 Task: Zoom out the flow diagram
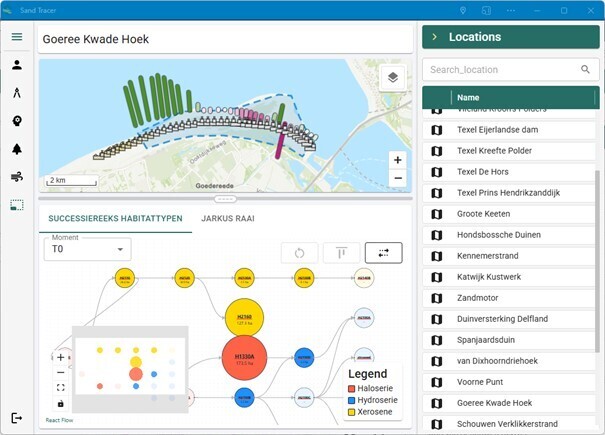[x=61, y=372]
